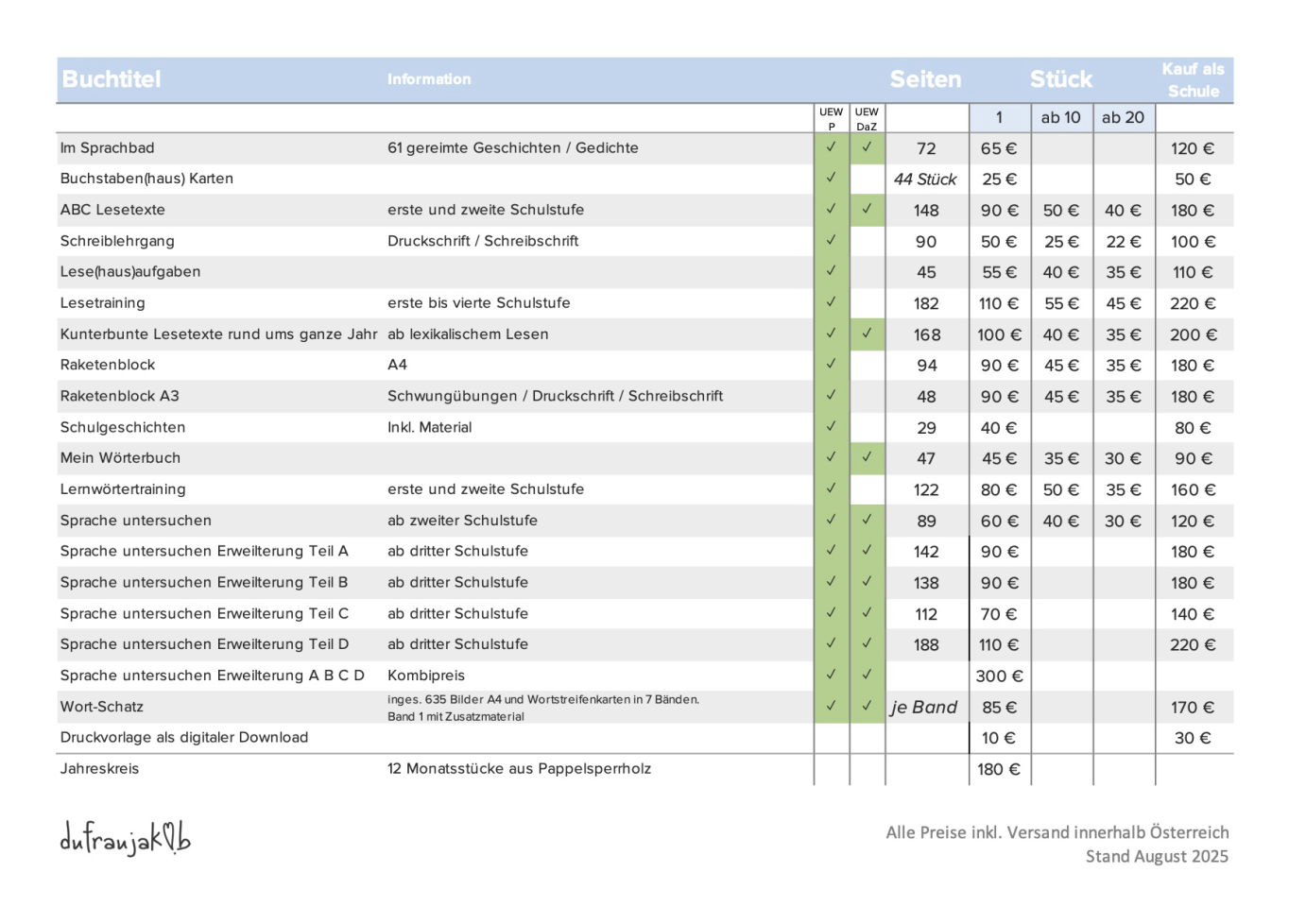Click the UEW DaZ checkmark for ABC Lesetexte
1306x924 pixels.
(x=867, y=210)
